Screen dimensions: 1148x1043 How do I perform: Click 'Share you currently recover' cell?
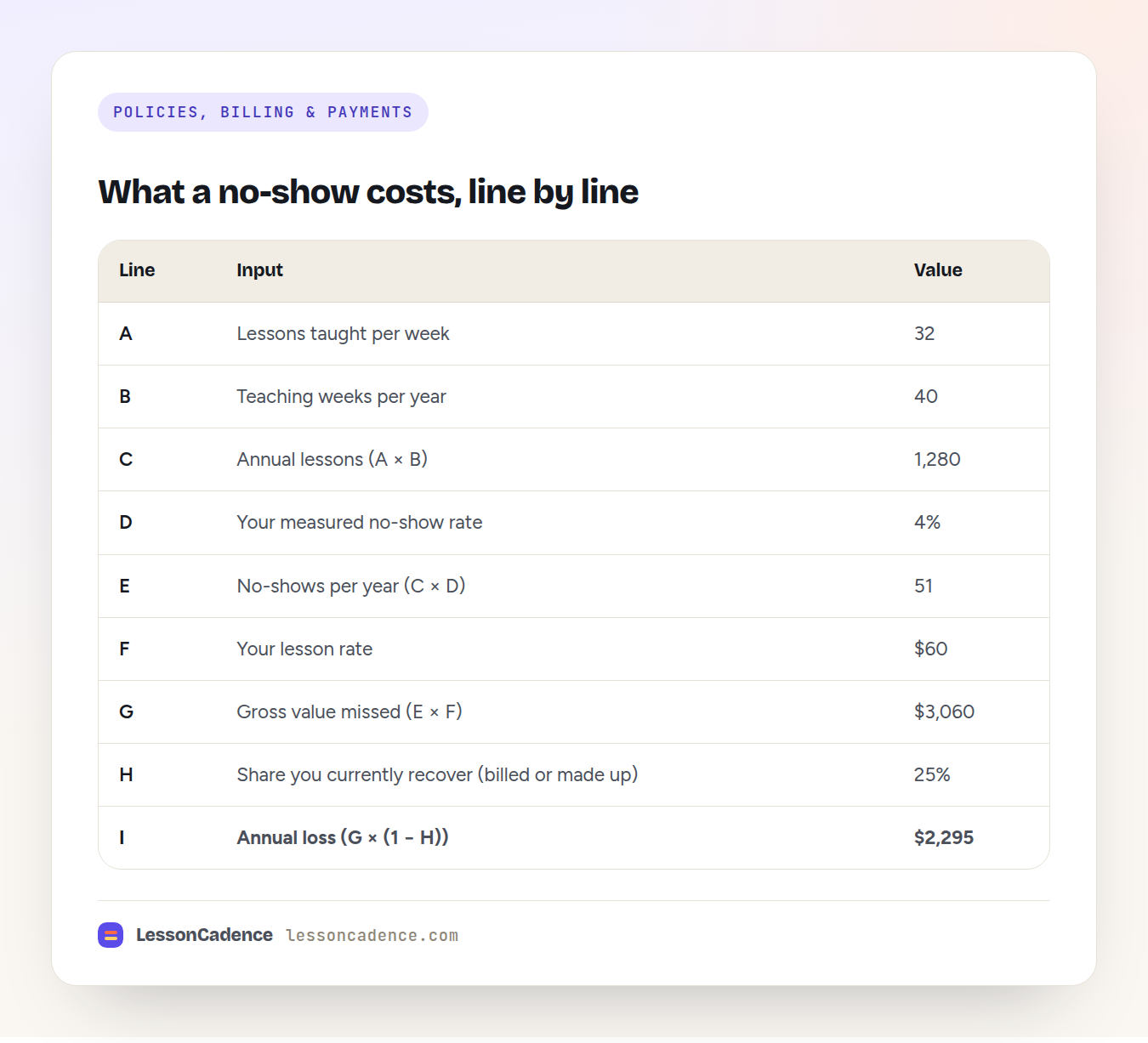tap(437, 775)
